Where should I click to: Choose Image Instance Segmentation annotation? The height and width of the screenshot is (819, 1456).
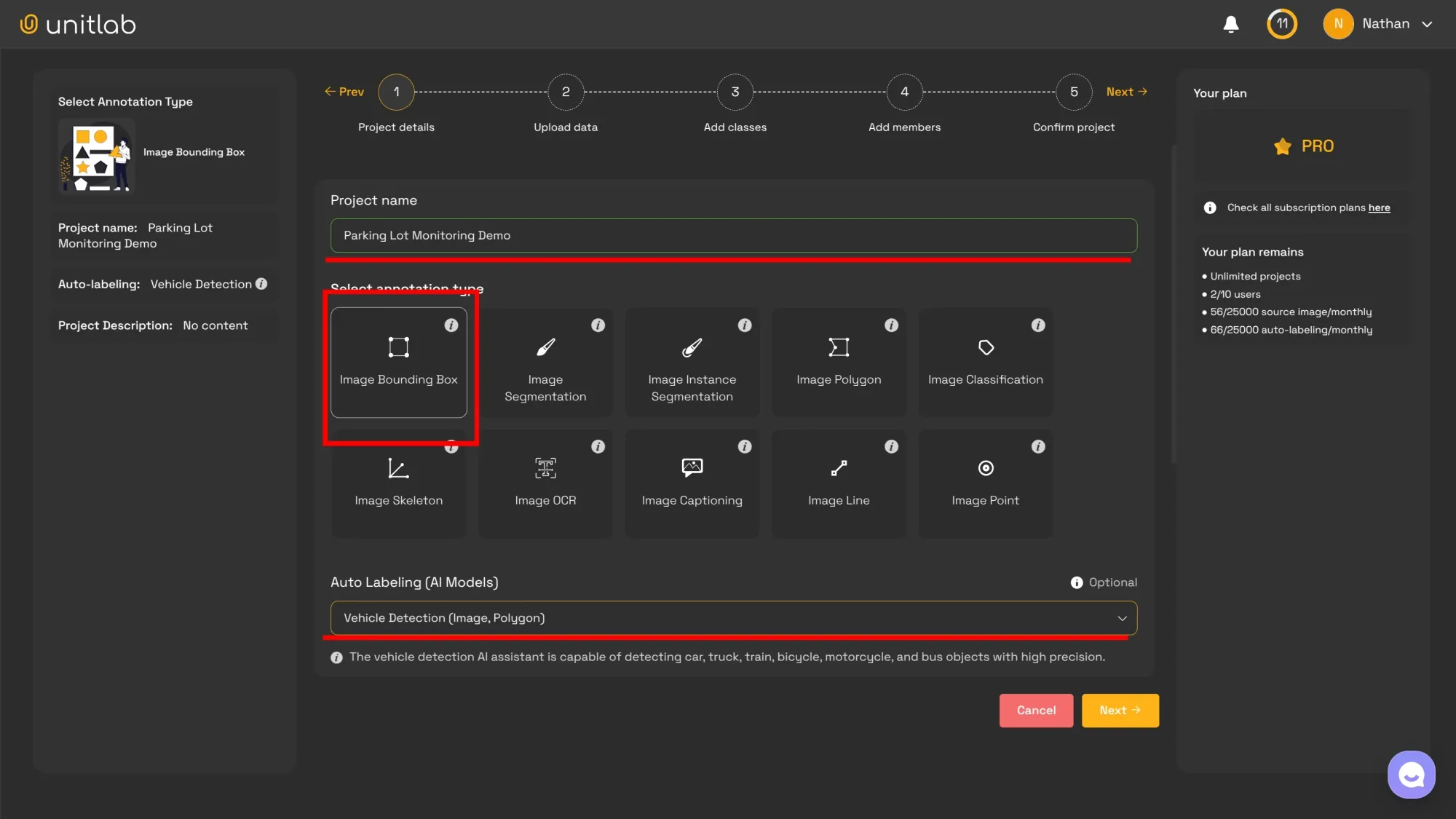coord(692,363)
